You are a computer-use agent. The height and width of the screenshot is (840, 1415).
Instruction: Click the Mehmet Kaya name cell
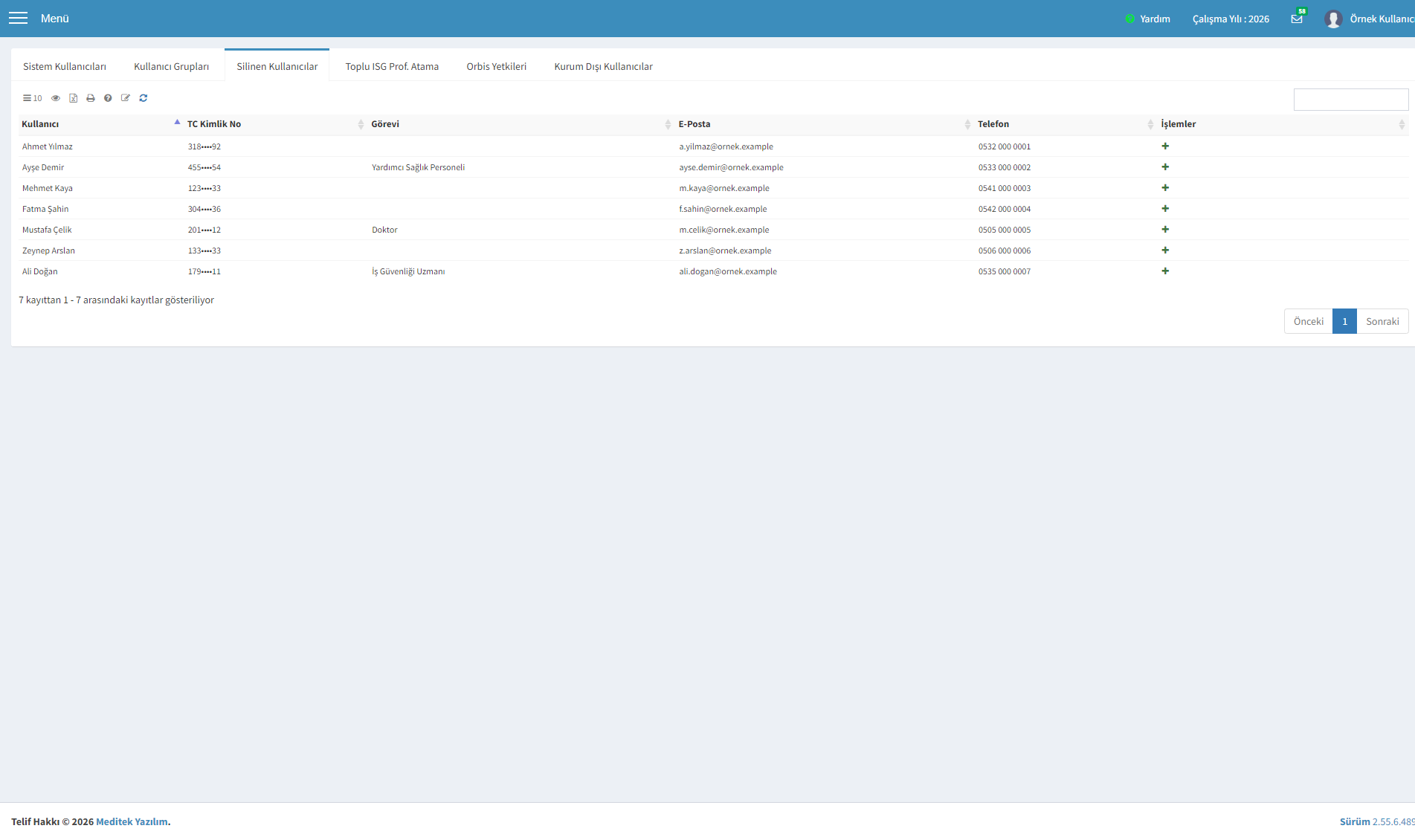pos(48,188)
